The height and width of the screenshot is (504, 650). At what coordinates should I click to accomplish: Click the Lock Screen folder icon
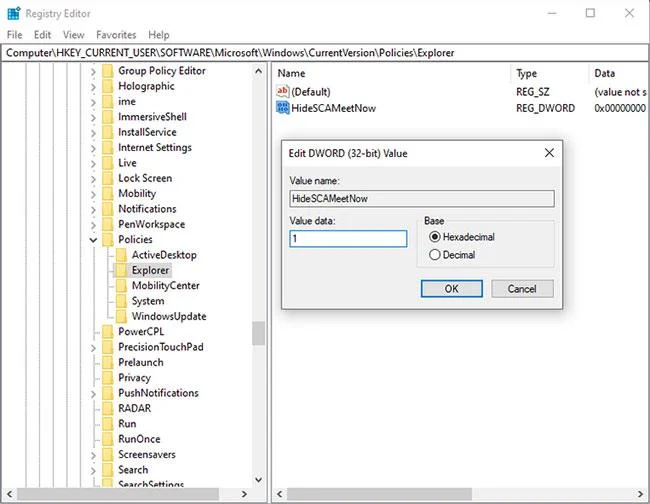[108, 178]
